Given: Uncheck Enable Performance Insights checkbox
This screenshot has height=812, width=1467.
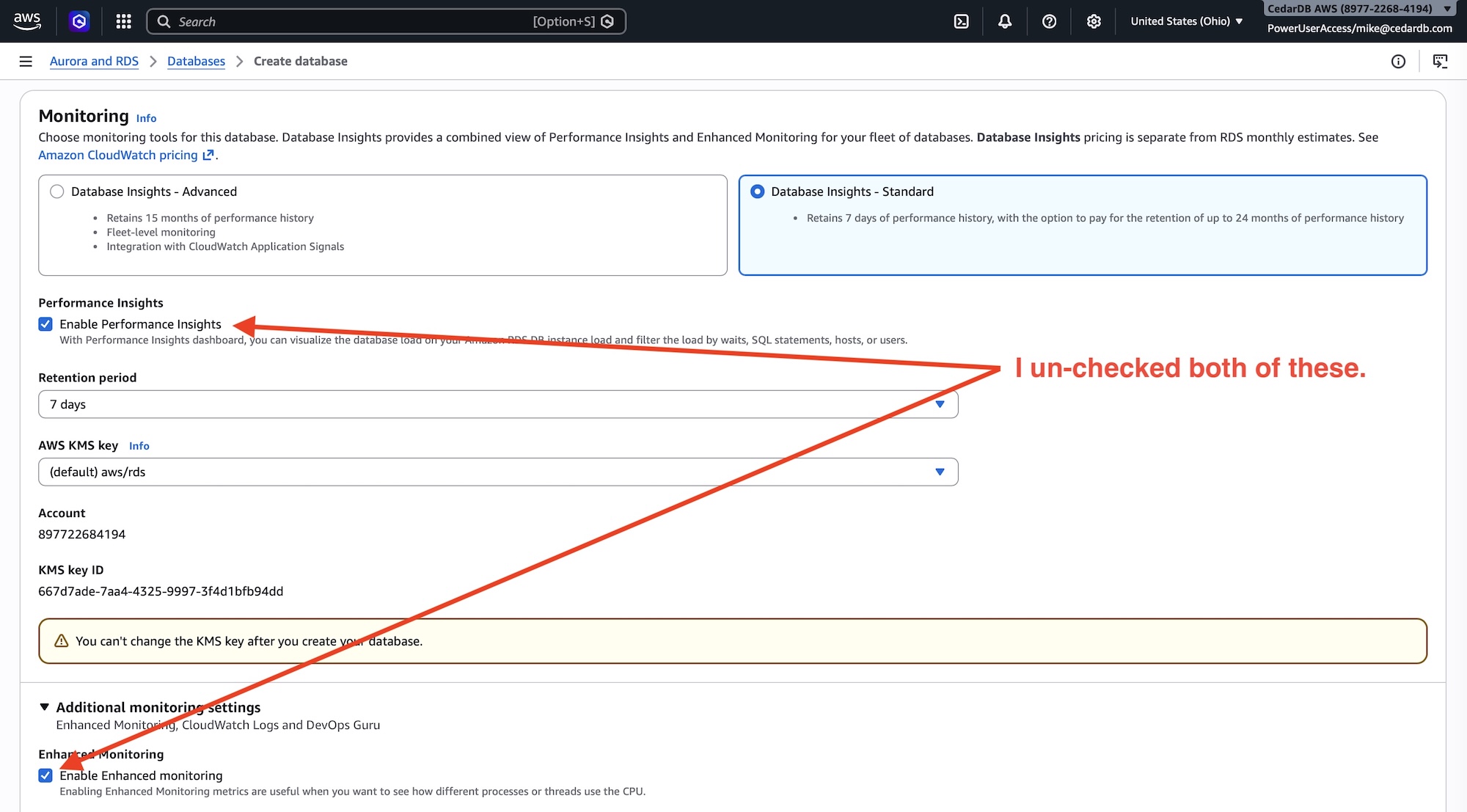Looking at the screenshot, I should 45,324.
